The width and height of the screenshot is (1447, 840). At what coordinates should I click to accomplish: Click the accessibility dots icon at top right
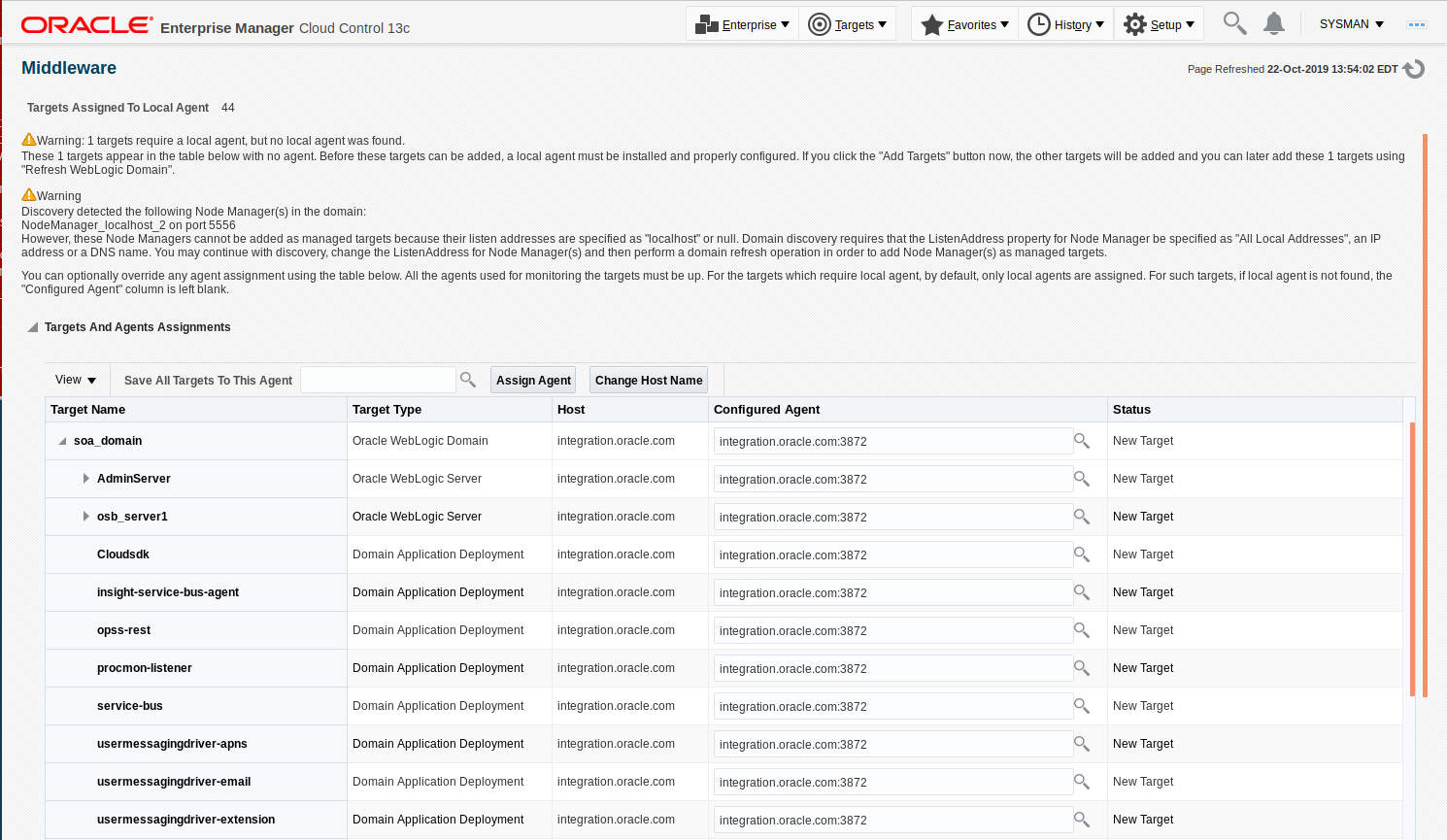(1417, 24)
